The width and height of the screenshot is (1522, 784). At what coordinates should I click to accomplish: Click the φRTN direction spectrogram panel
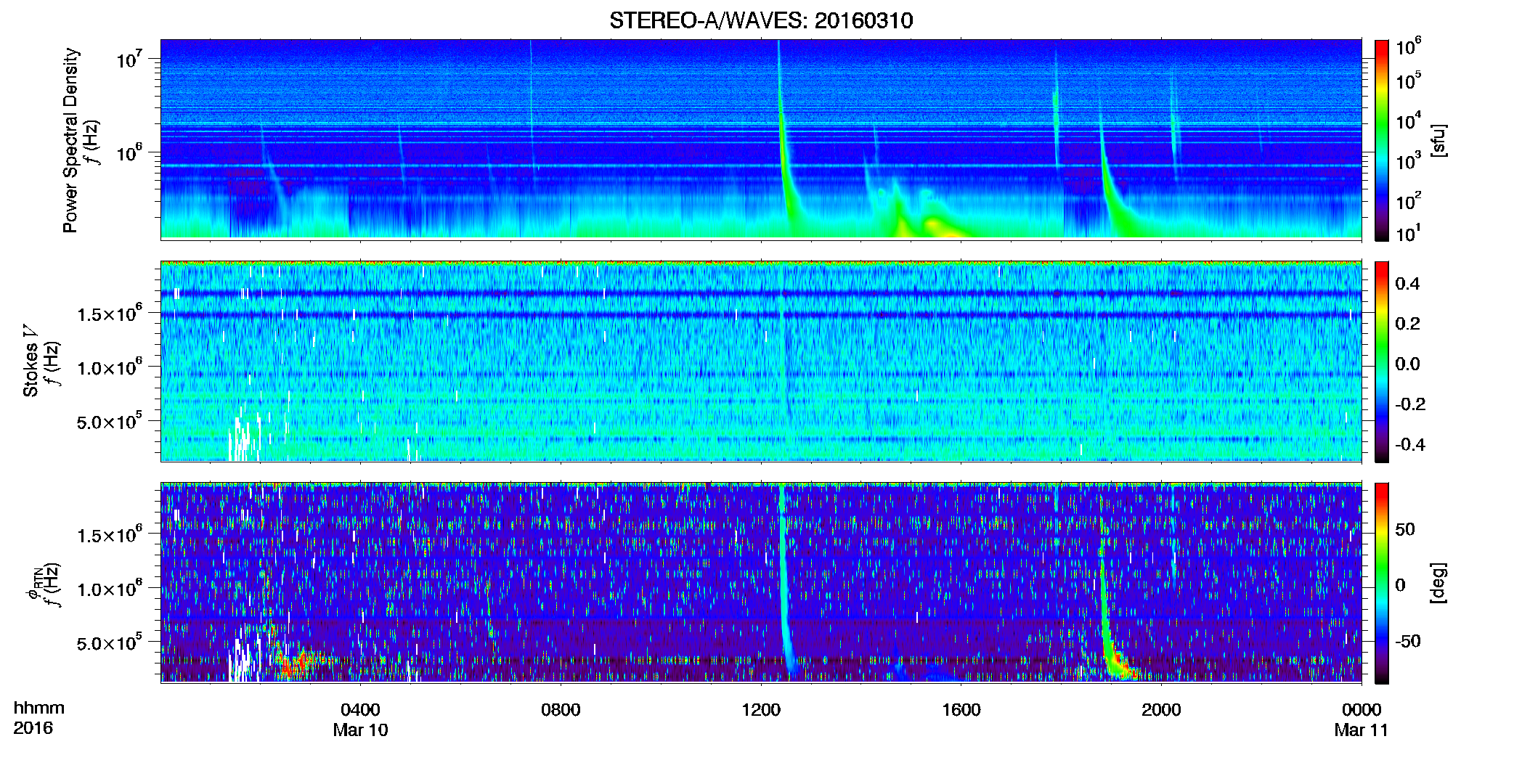(761, 582)
